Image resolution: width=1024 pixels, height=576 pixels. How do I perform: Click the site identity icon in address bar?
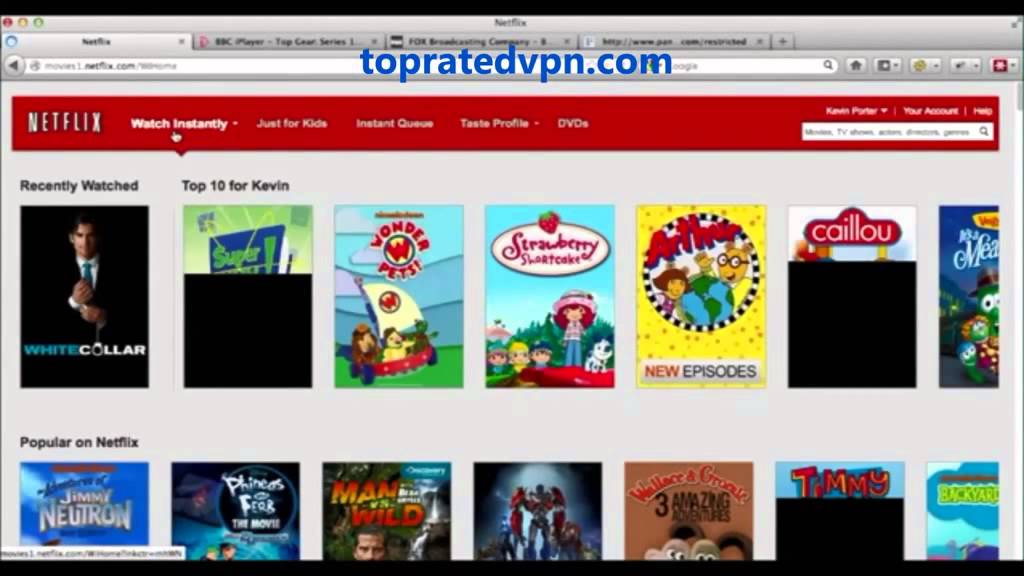(x=35, y=66)
